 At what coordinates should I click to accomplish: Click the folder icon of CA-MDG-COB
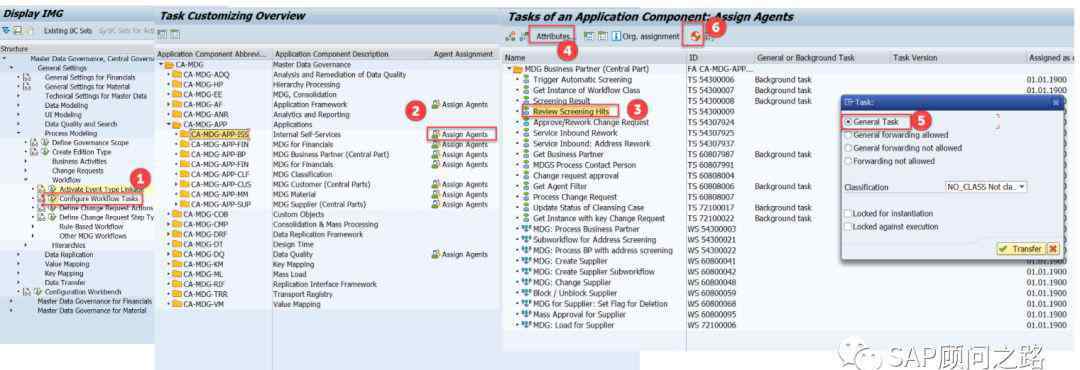click(x=177, y=214)
